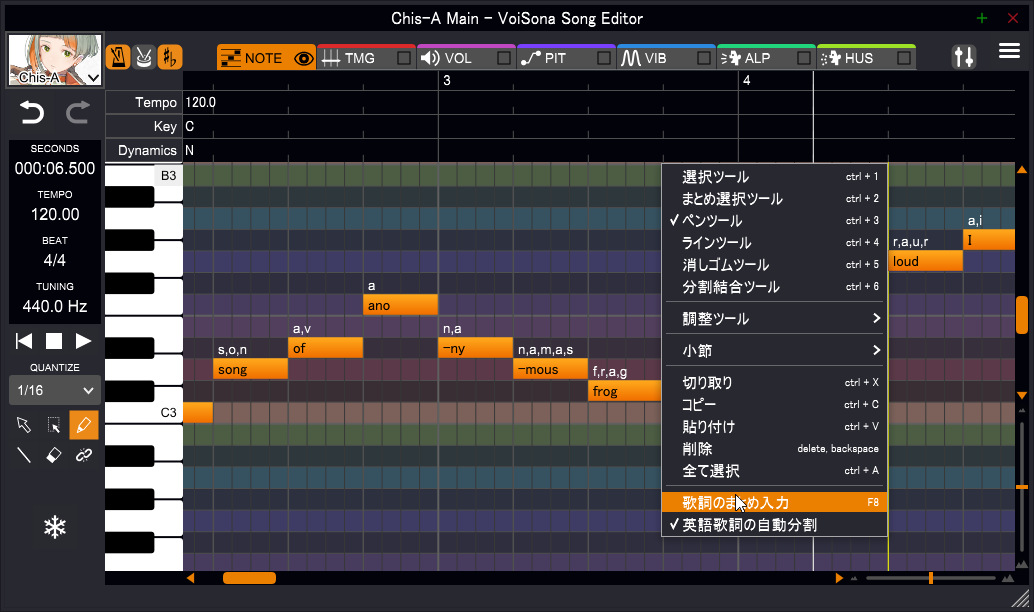The image size is (1034, 612).
Task: Click the orange horizontal scrollbar thumb
Action: click(249, 578)
